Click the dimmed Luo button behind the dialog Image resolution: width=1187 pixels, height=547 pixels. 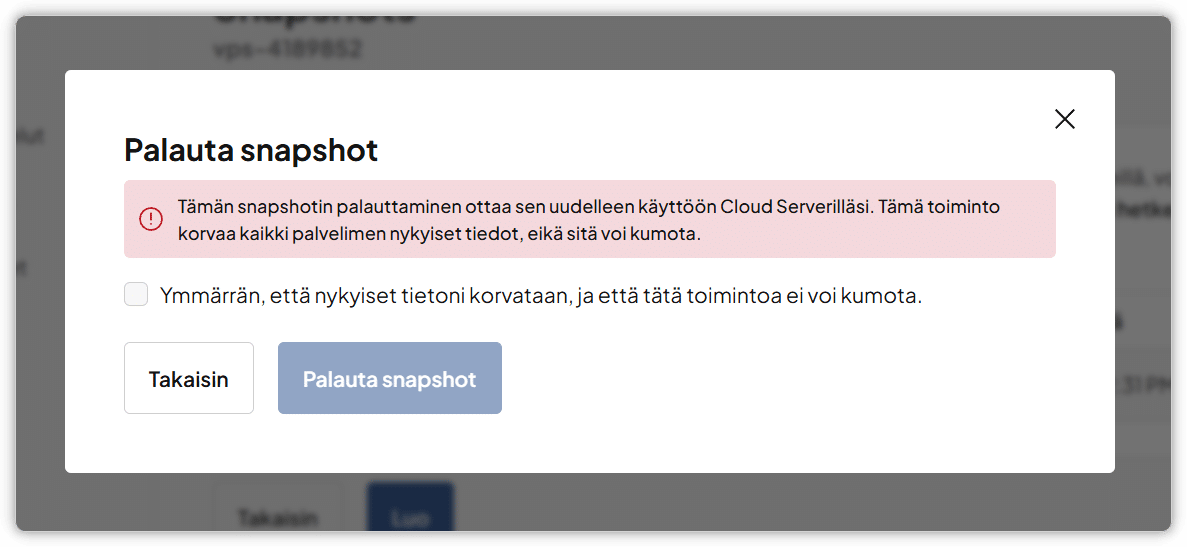(410, 516)
